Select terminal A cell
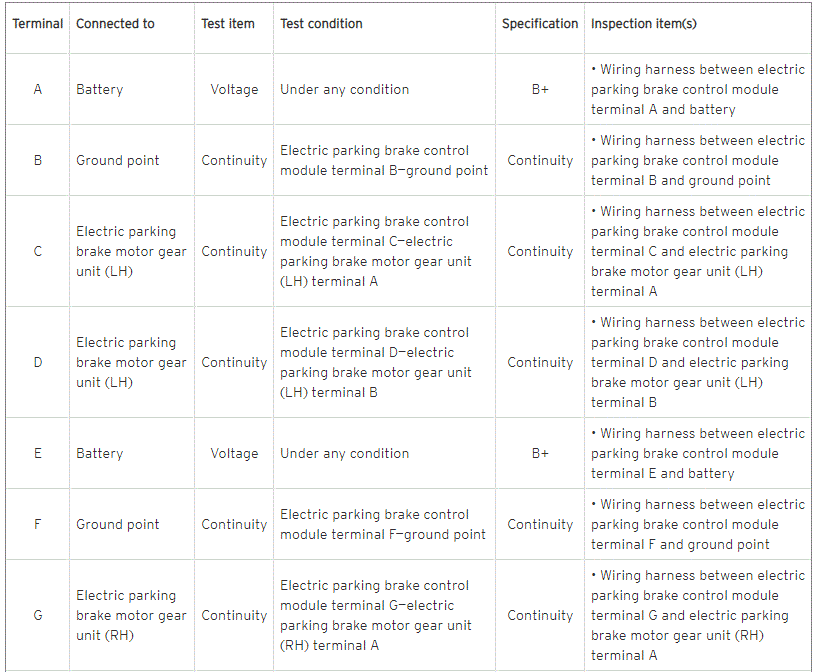 coord(38,90)
